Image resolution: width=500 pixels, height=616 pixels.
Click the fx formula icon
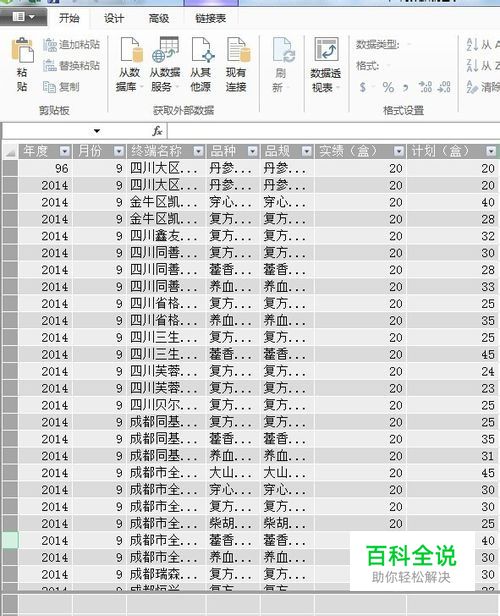point(157,131)
